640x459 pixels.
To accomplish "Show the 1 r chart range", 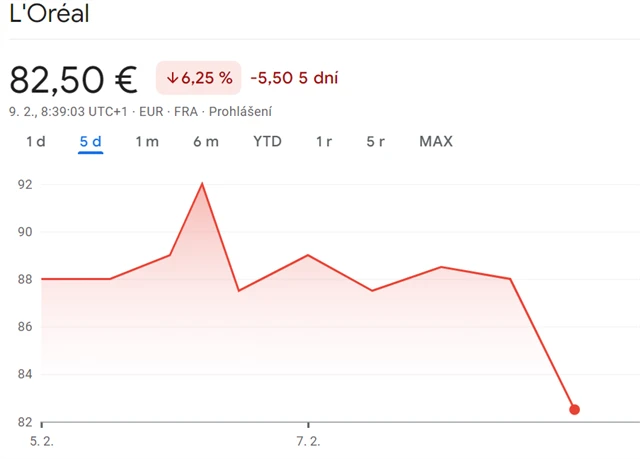I will [x=324, y=142].
